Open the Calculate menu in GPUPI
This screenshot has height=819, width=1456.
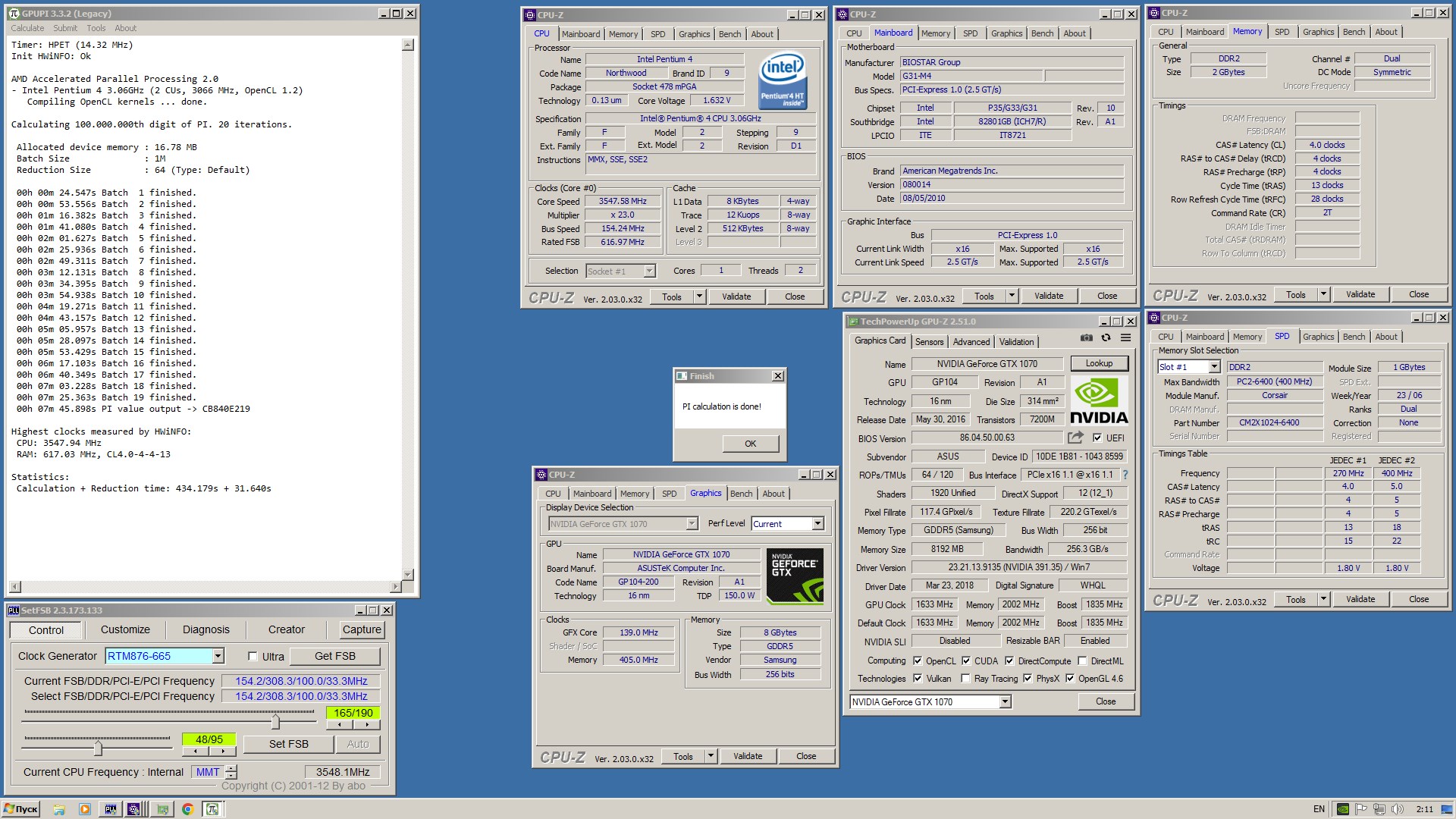(x=27, y=28)
